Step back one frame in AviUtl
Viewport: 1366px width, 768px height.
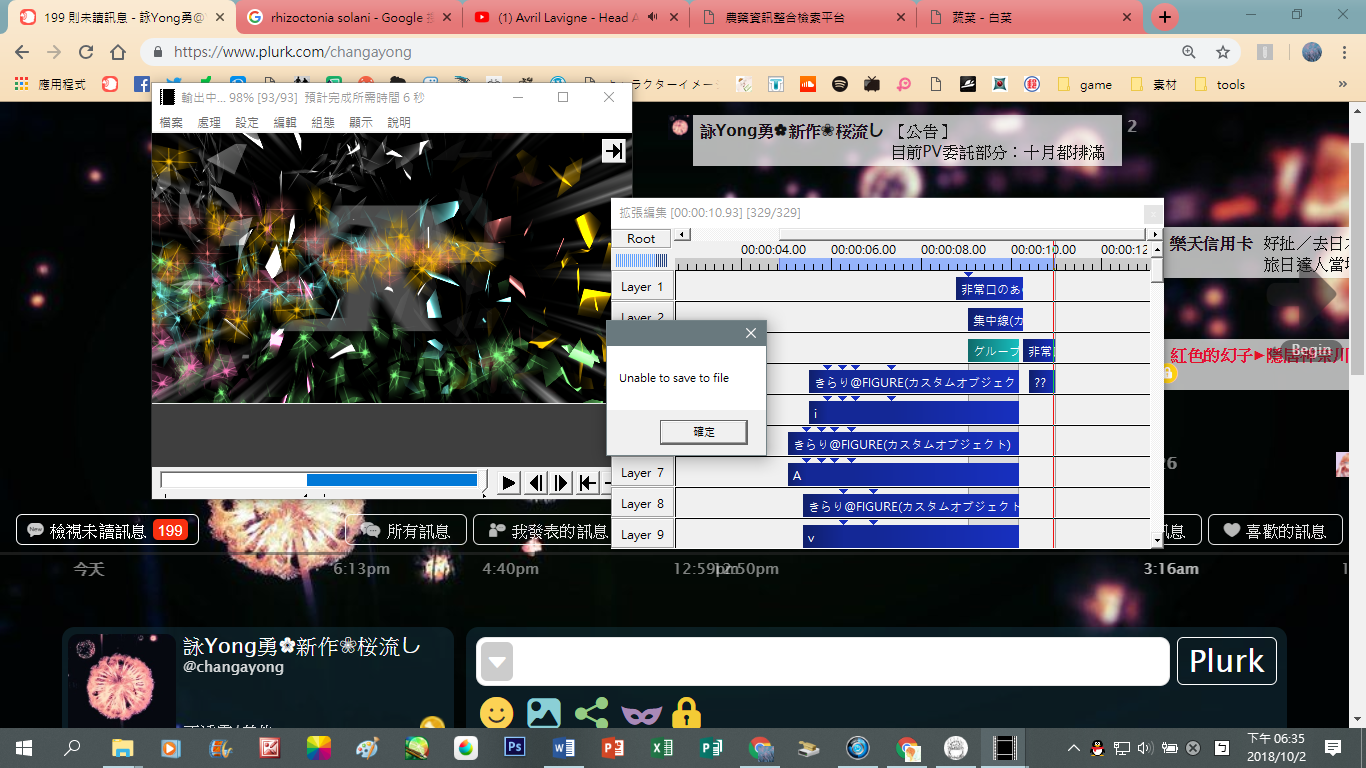coord(535,483)
